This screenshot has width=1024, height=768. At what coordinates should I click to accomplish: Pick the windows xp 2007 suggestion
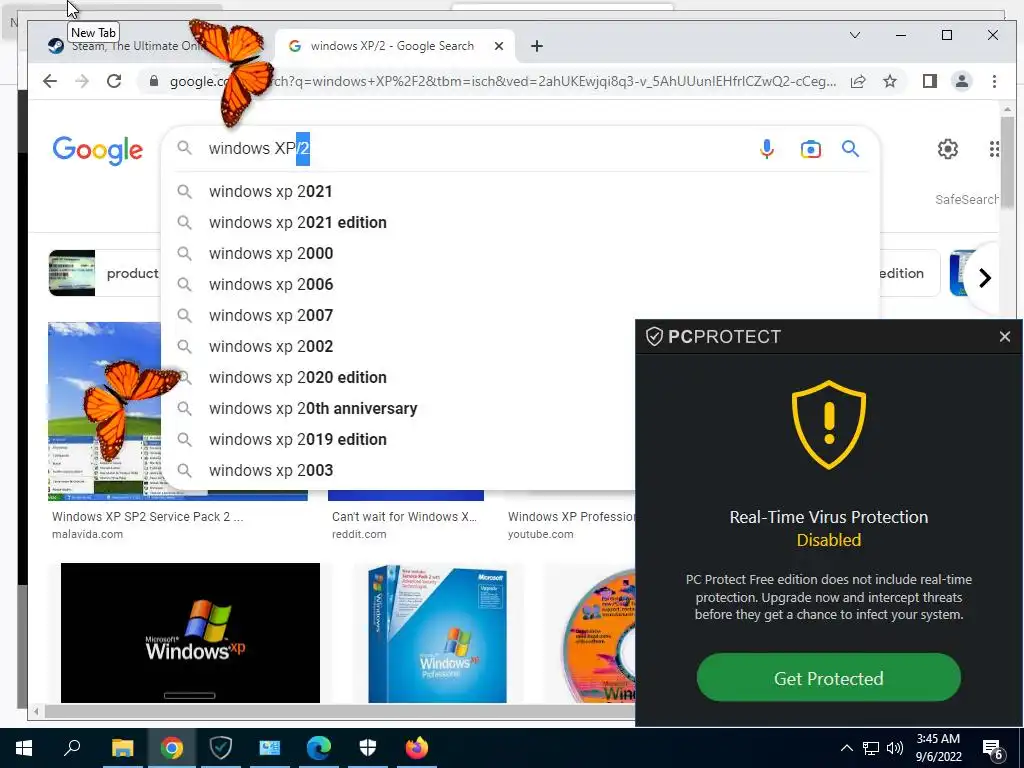(398, 315)
